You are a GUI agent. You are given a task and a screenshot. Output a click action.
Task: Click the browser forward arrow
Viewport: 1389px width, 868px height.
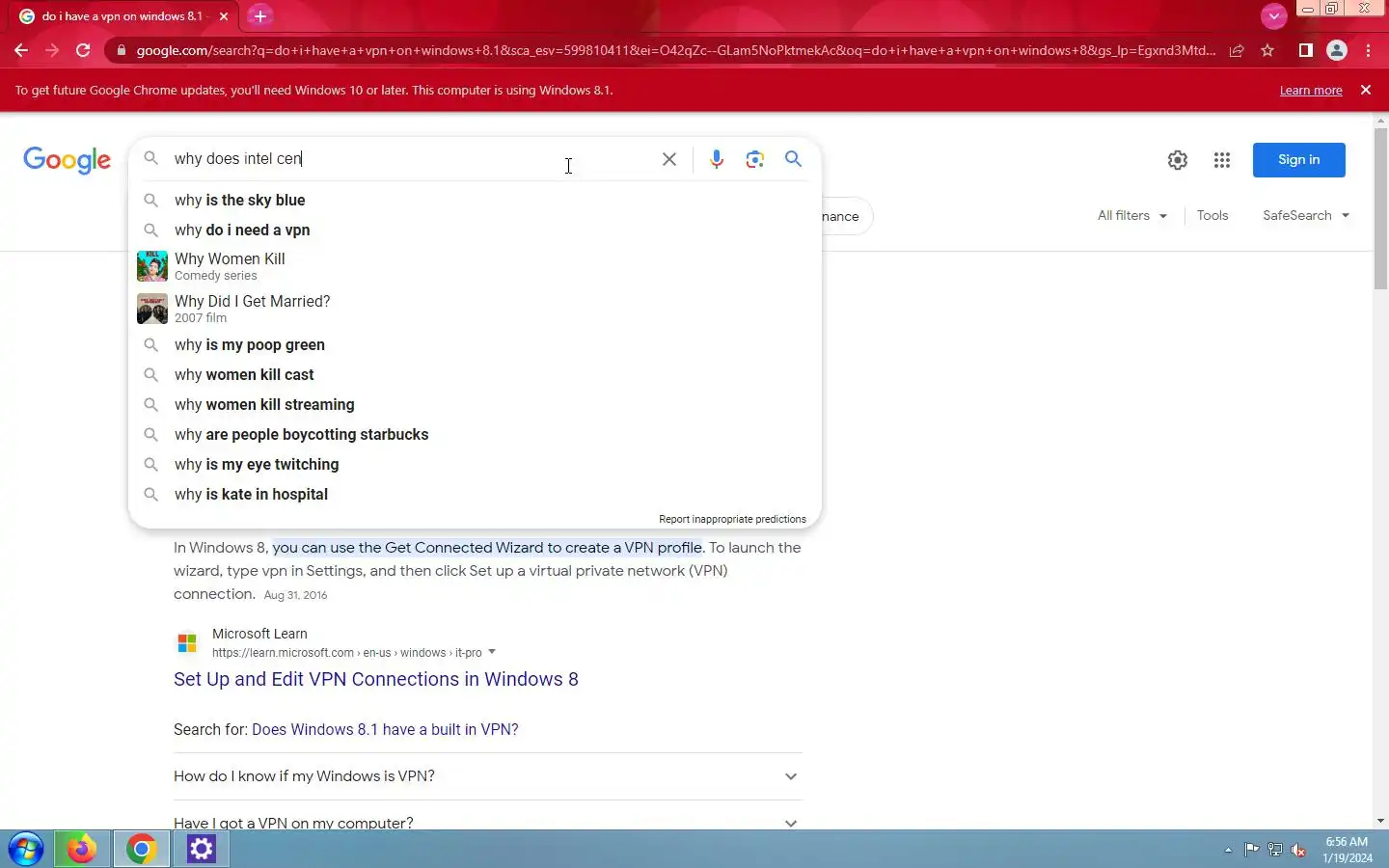pos(52,50)
